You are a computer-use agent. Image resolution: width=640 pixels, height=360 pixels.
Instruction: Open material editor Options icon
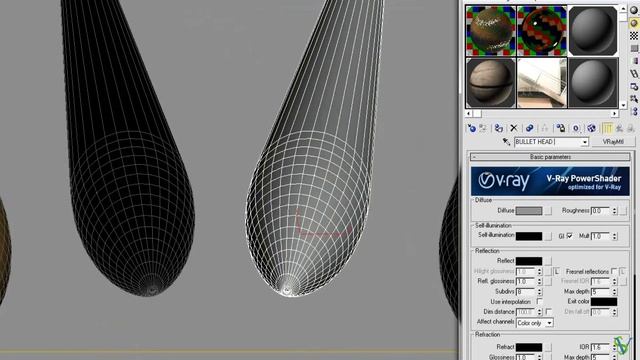[634, 86]
